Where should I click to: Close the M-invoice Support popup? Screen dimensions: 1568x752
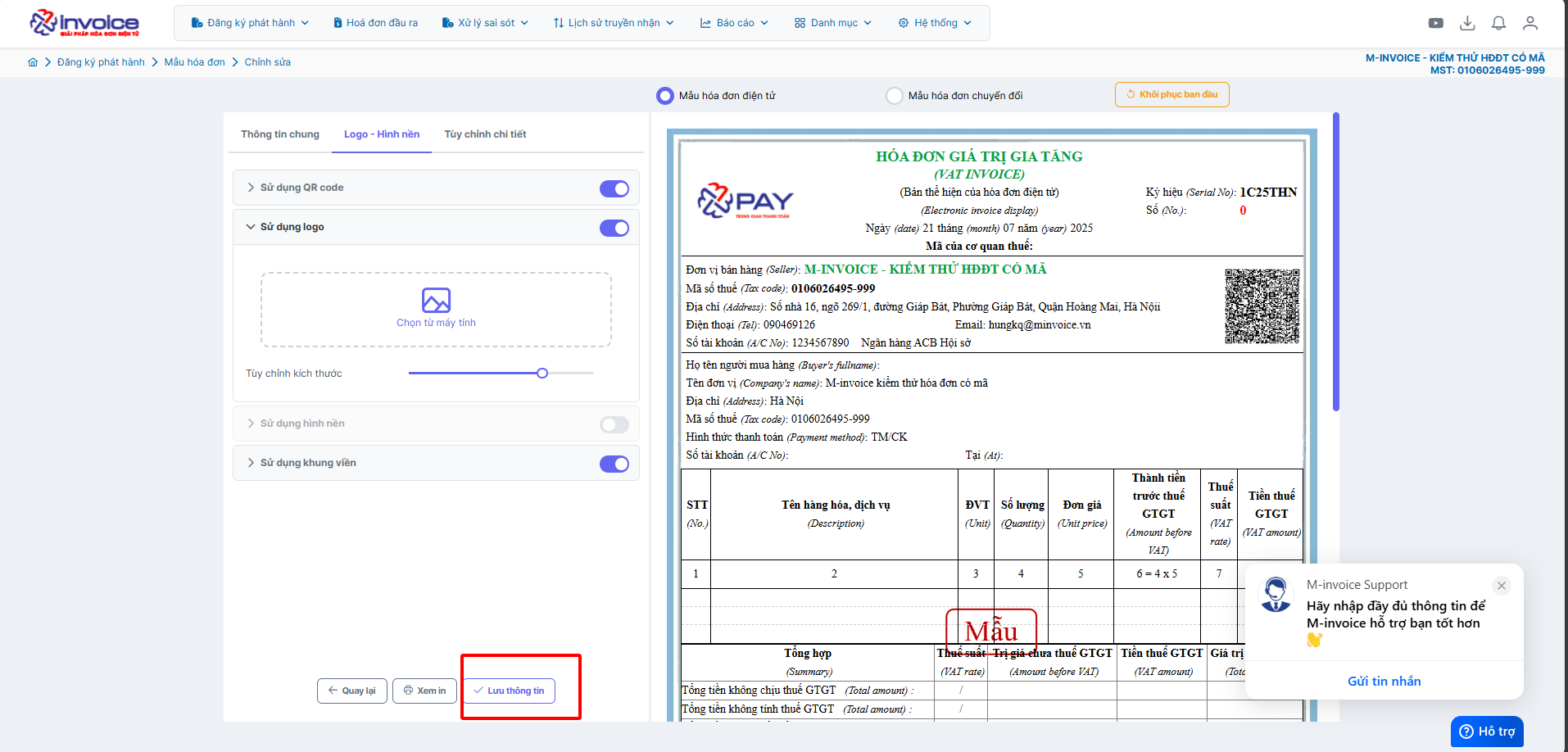[x=1502, y=586]
